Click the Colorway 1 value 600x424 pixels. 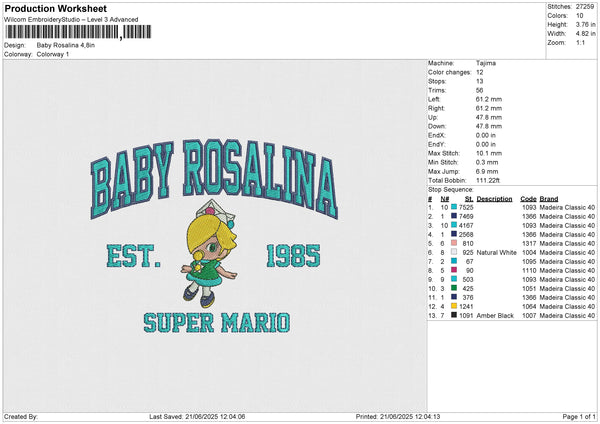(53, 54)
